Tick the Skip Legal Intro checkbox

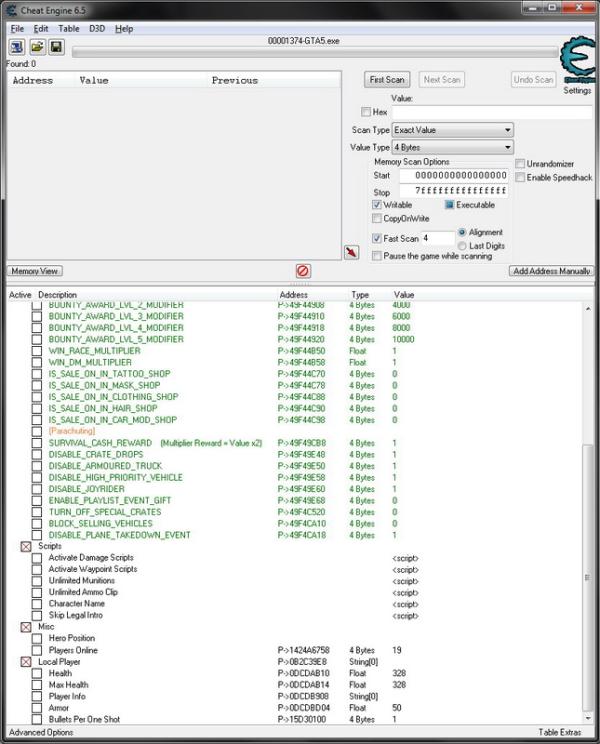(37, 615)
